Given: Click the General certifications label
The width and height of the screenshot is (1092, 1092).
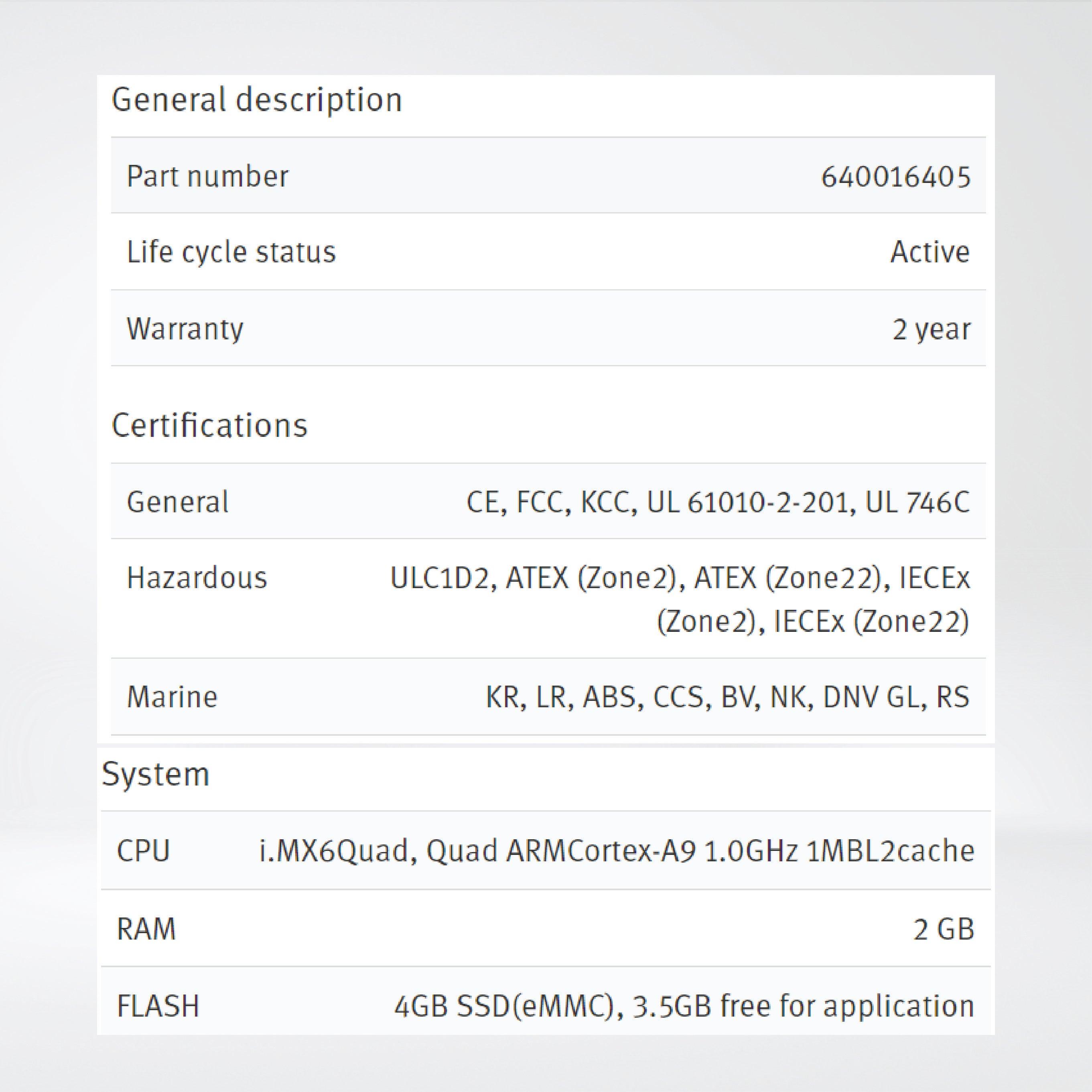Looking at the screenshot, I should (x=177, y=502).
